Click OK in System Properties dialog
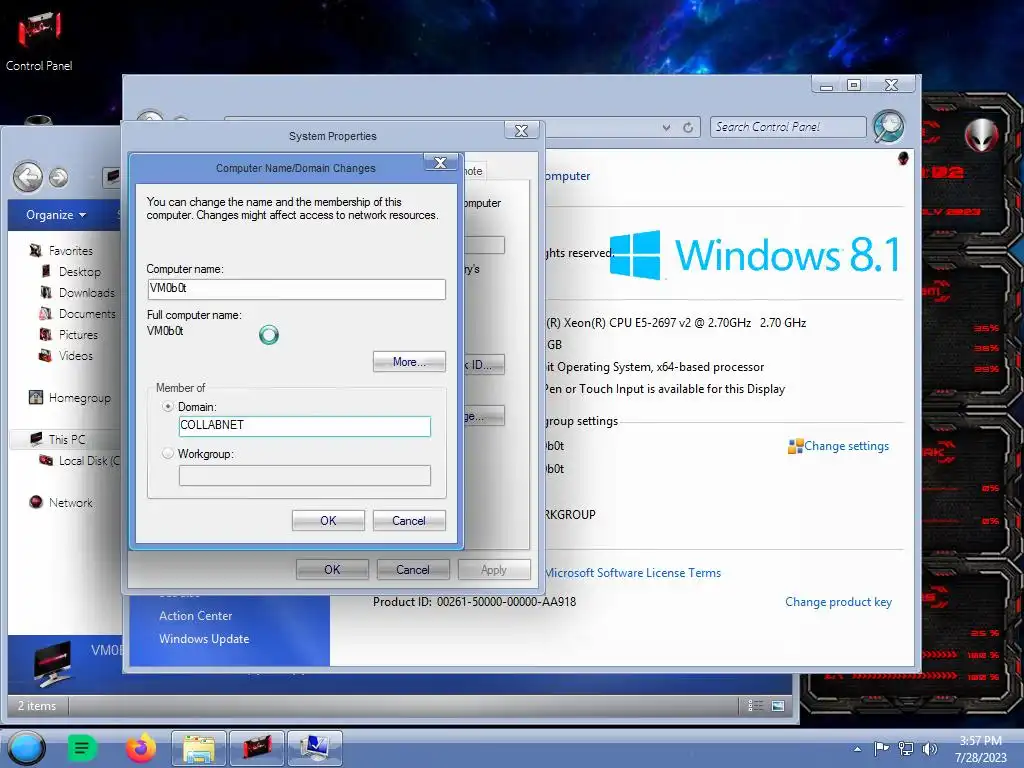1024x768 pixels. point(332,569)
